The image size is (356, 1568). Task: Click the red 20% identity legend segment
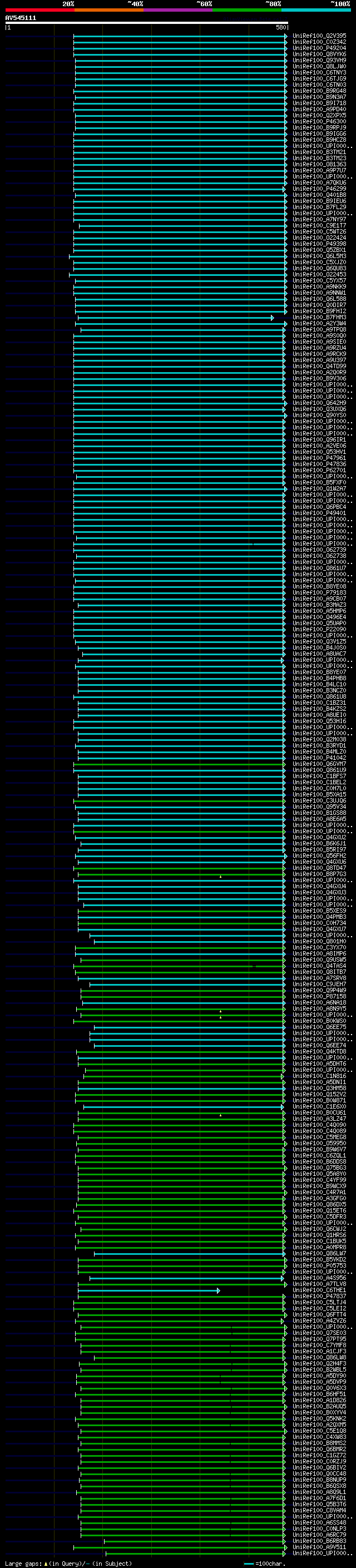(39, 10)
